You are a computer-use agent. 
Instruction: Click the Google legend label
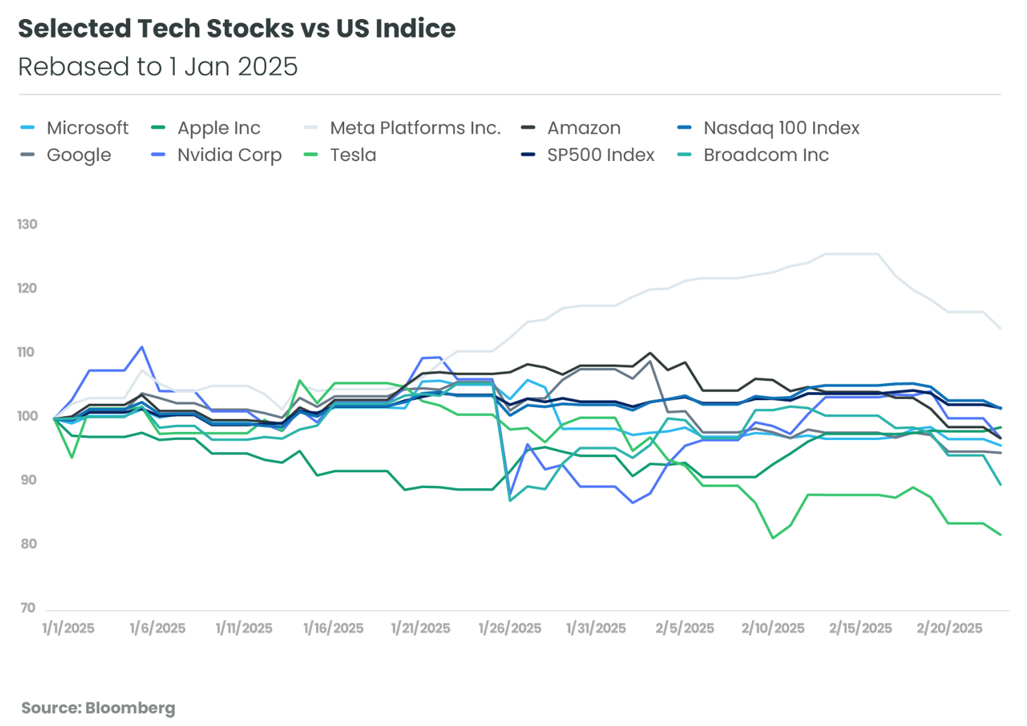(79, 155)
